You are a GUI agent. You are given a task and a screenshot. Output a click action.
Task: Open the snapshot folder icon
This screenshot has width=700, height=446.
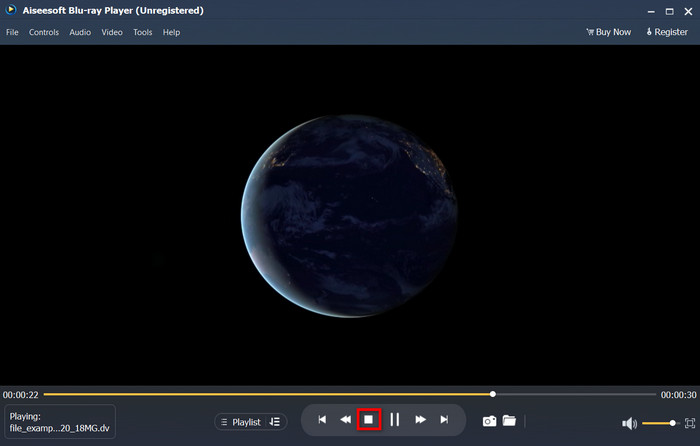tap(509, 421)
